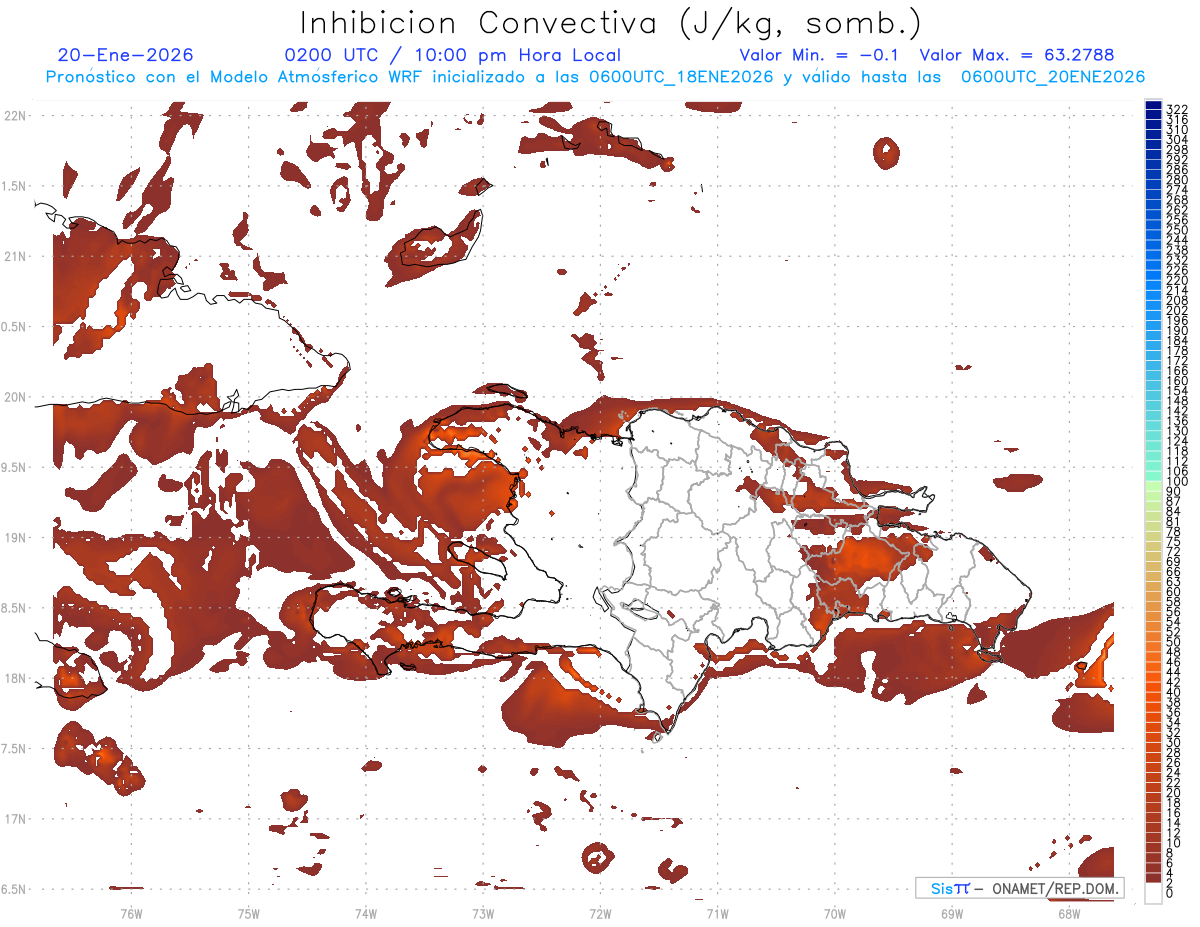Click the date label '20-Ene-2026'
The image size is (1200, 927).
126,56
